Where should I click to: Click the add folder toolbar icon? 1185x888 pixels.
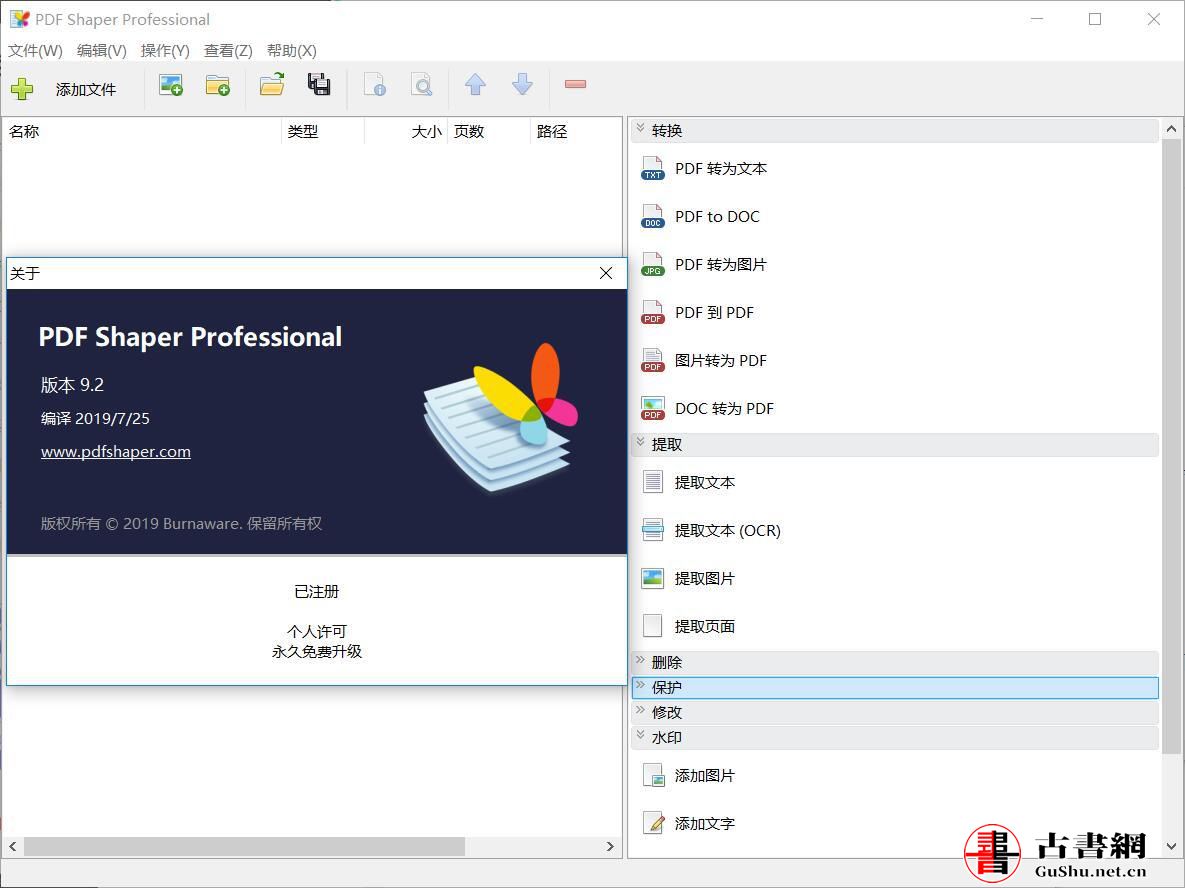click(x=218, y=85)
